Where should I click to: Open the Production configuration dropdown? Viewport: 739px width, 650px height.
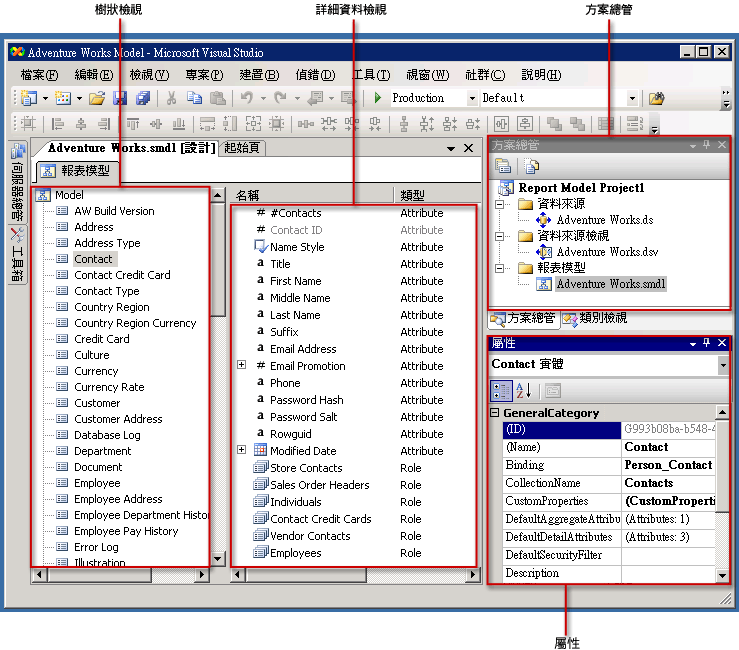point(472,98)
